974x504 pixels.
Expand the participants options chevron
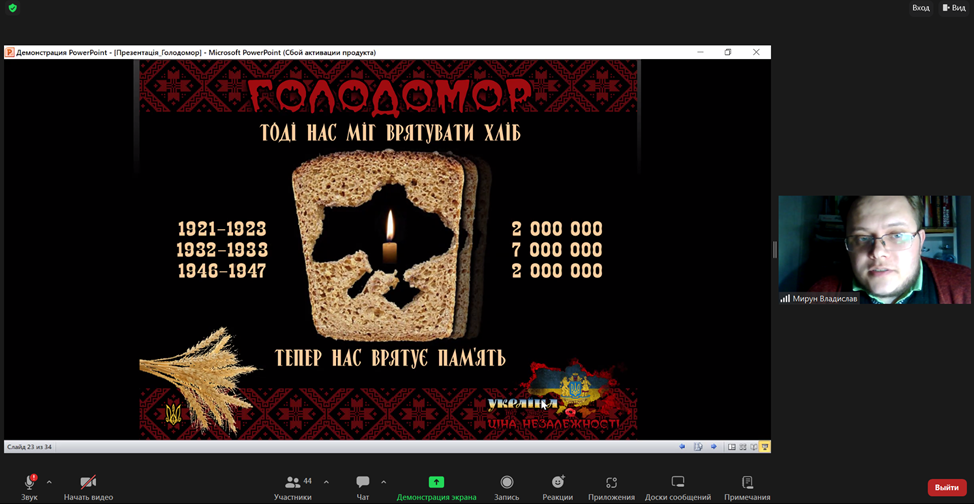pos(326,482)
